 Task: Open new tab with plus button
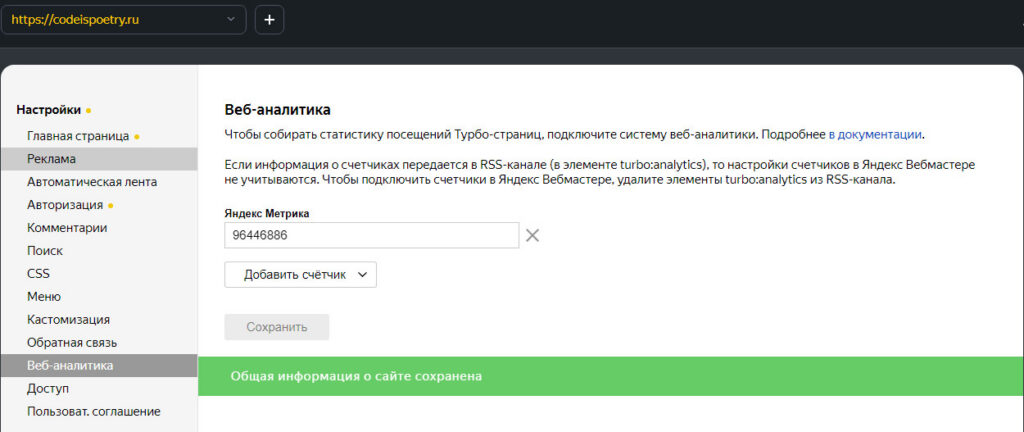pyautogui.click(x=270, y=19)
